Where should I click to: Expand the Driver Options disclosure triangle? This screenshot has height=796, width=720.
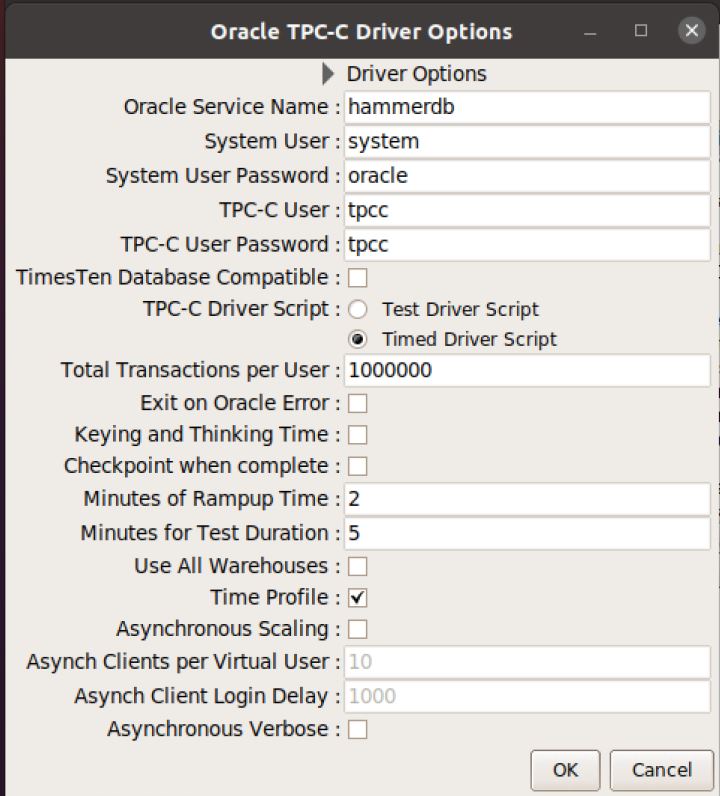329,74
